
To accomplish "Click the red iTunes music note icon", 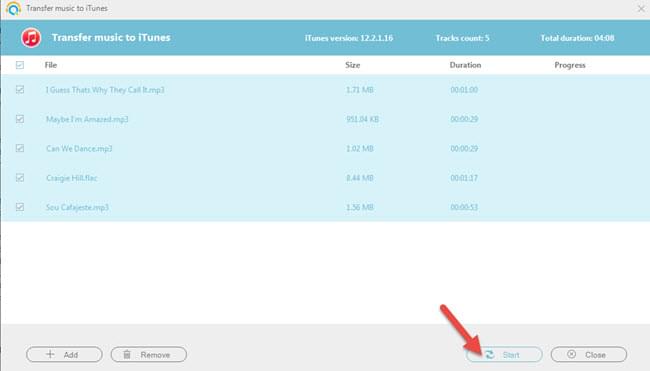I will (31, 38).
